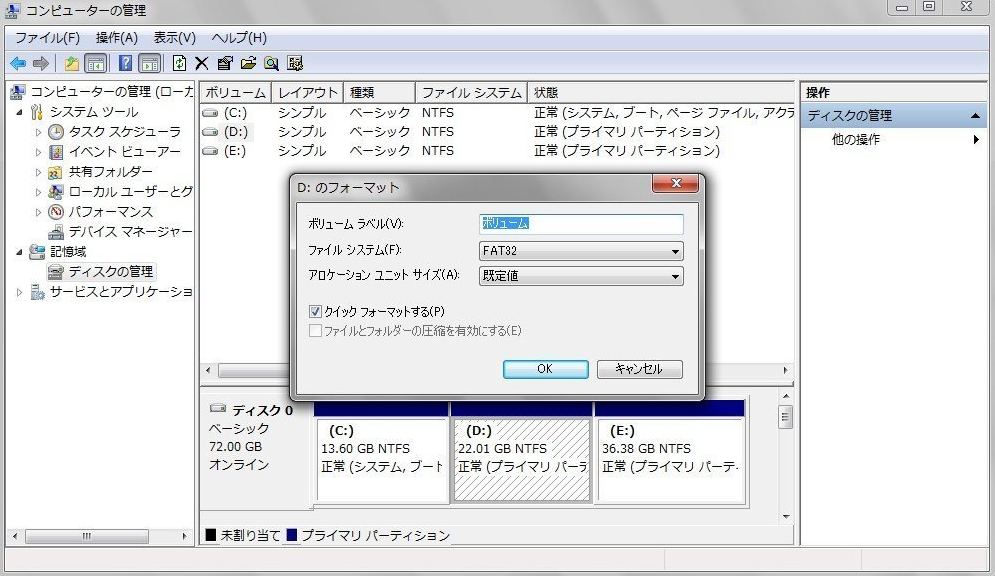Viewport: 995px width, 576px height.
Task: Click the (C:) drive icon in volume list
Action: [210, 113]
